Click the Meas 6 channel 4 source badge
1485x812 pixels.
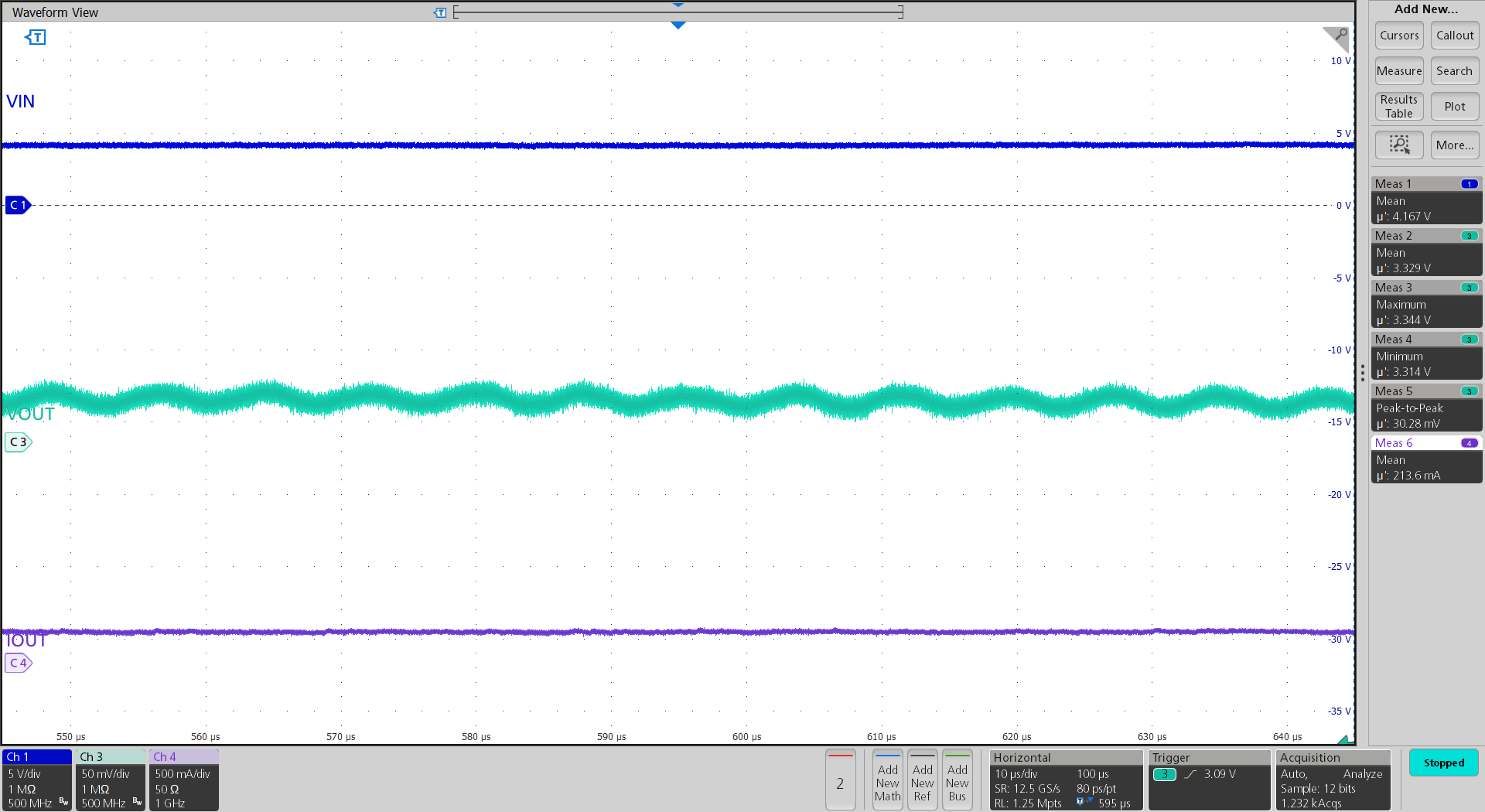1470,443
